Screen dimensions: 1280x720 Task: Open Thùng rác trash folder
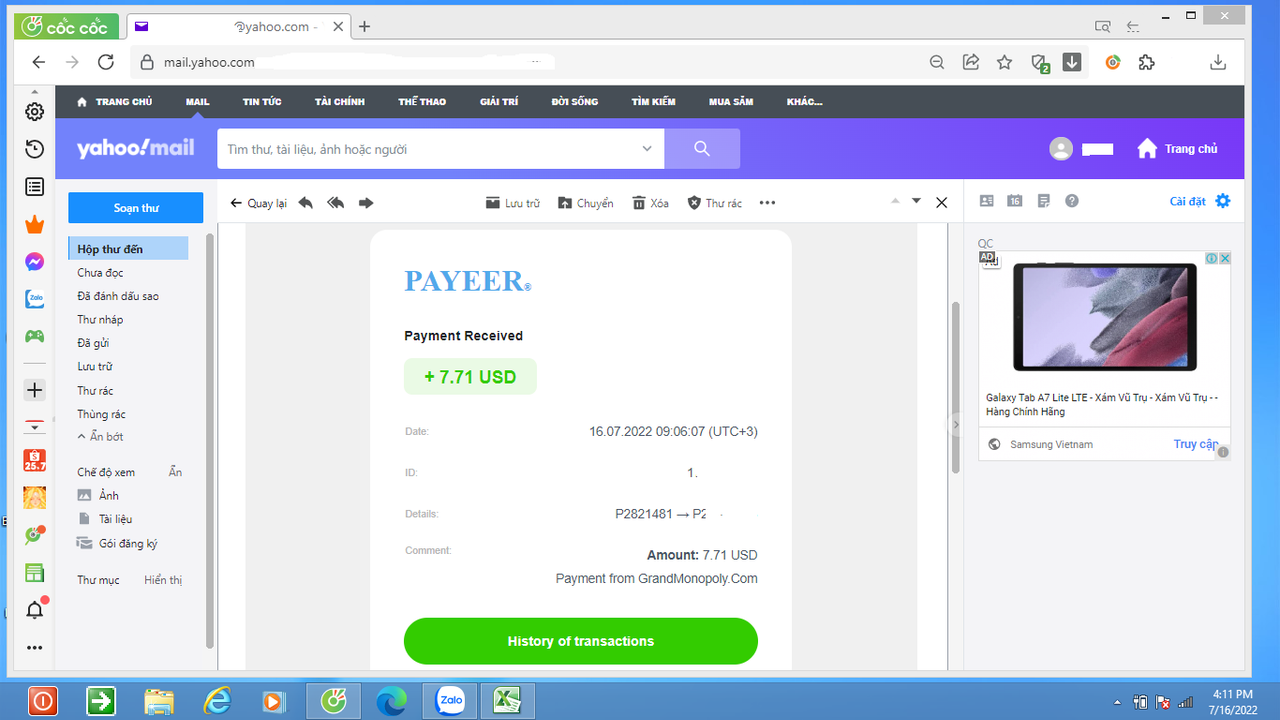(x=102, y=414)
